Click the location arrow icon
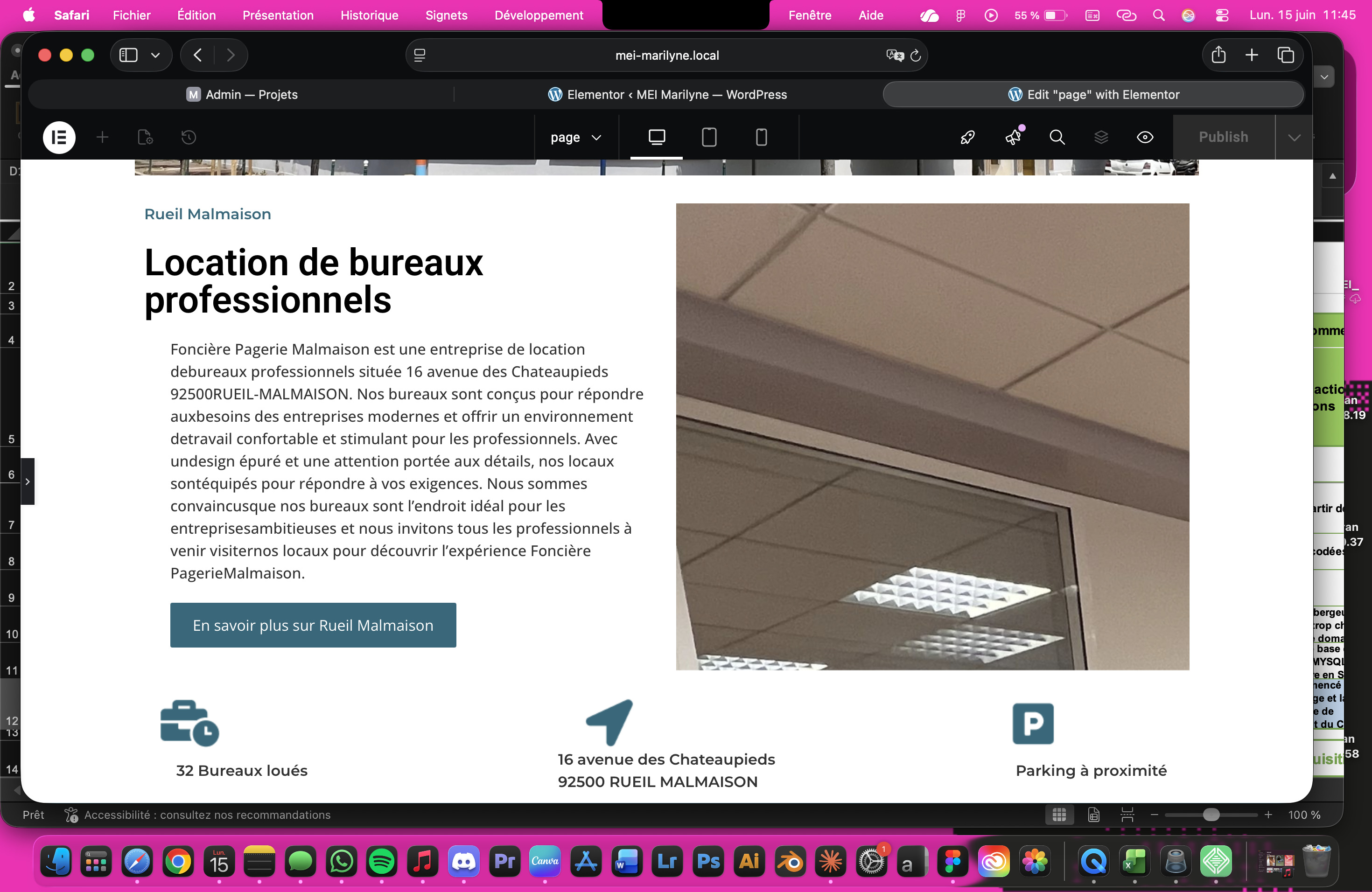This screenshot has height=892, width=1372. [x=609, y=722]
